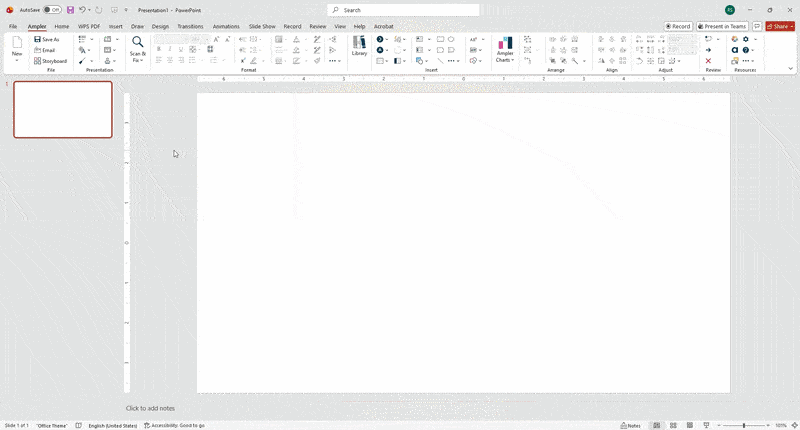Image resolution: width=800 pixels, height=430 pixels.
Task: Click the Scan & Fix magnifier icon
Action: coord(137,42)
